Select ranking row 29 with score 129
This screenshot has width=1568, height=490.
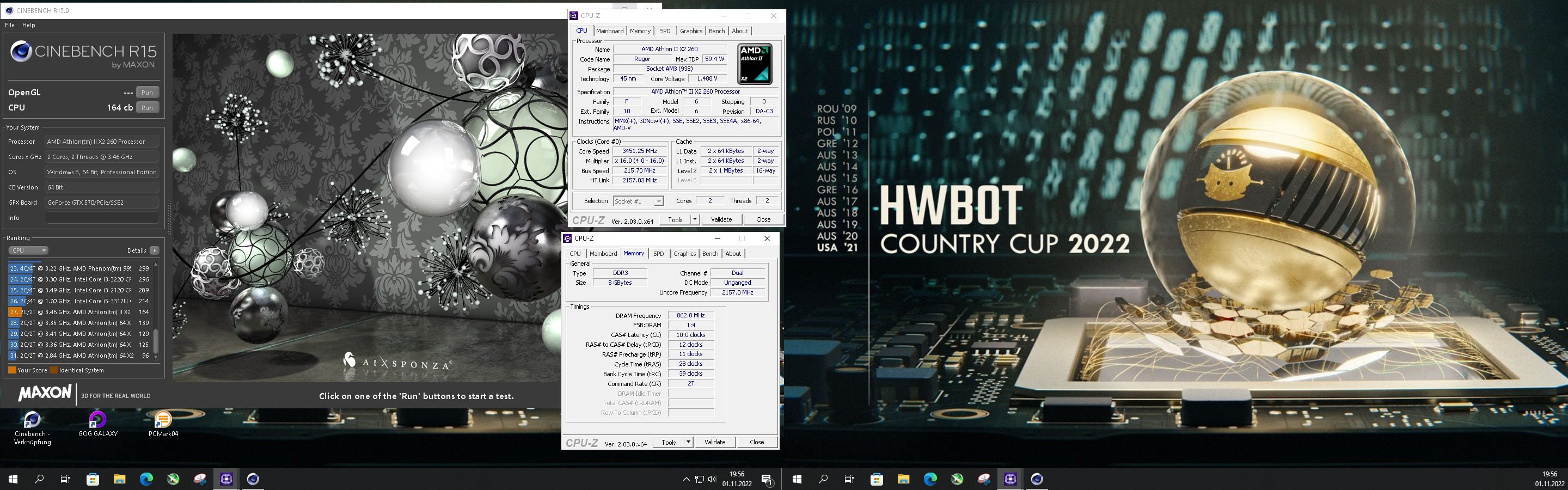coord(79,334)
